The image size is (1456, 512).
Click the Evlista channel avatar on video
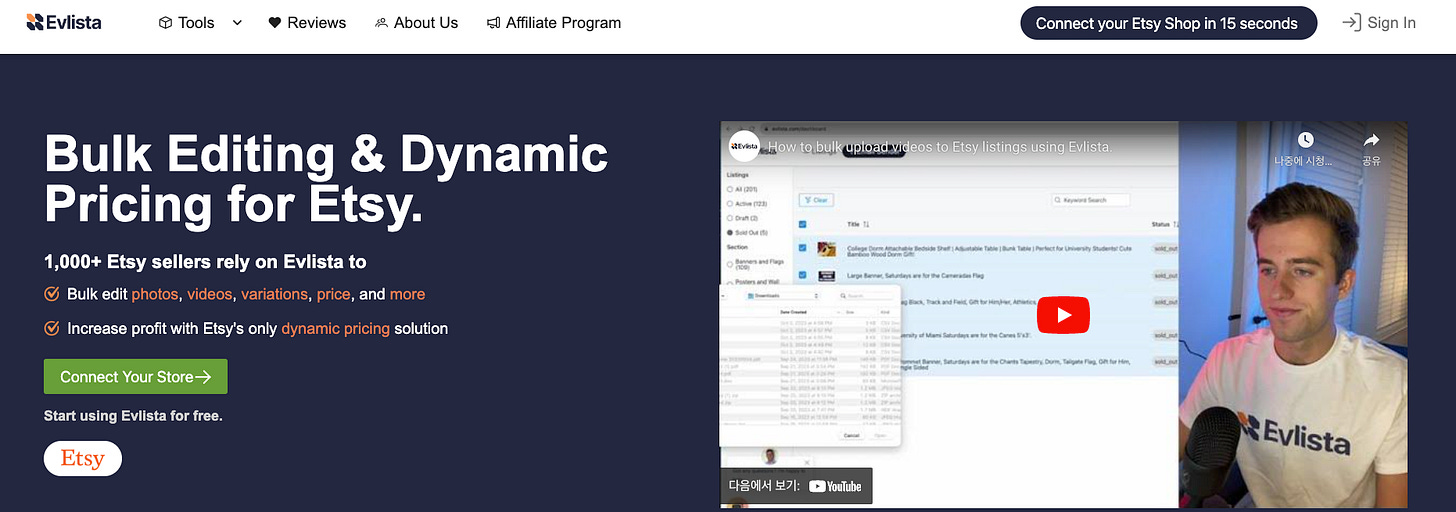(x=744, y=146)
